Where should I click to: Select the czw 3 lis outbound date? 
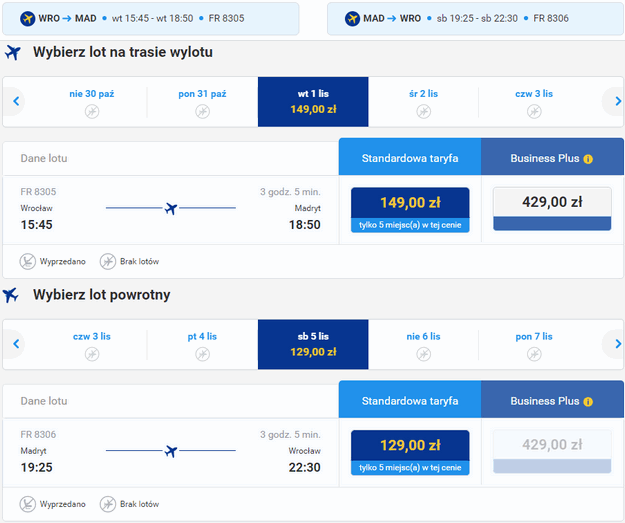[x=533, y=101]
